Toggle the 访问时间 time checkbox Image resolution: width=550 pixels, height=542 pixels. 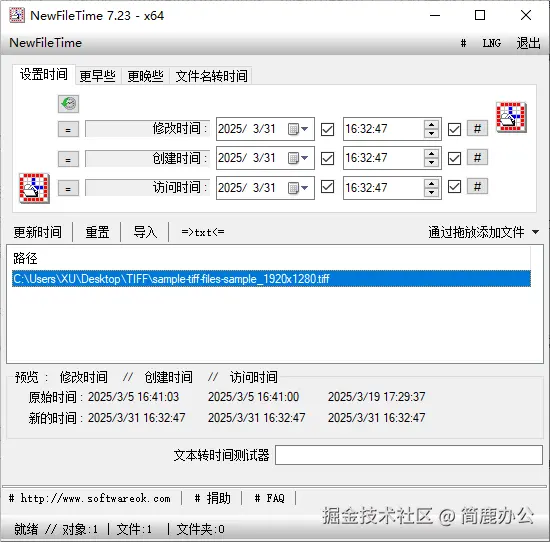(454, 187)
